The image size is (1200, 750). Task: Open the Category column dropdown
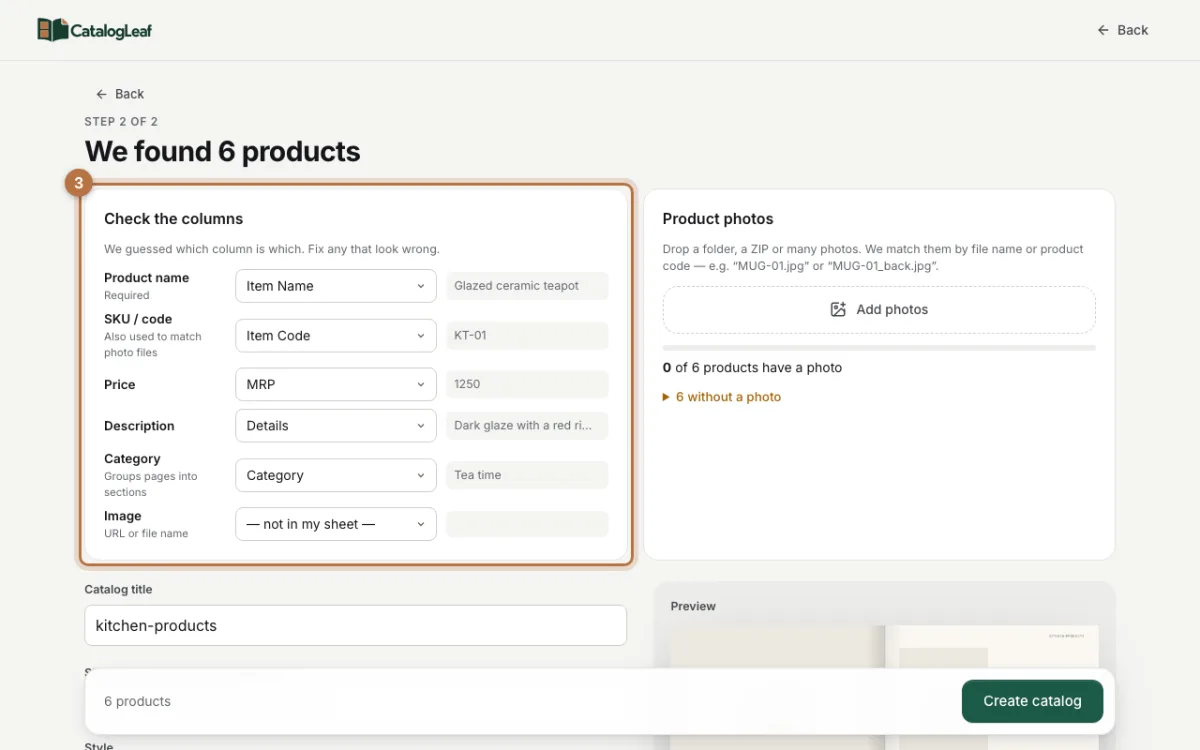pyautogui.click(x=336, y=475)
